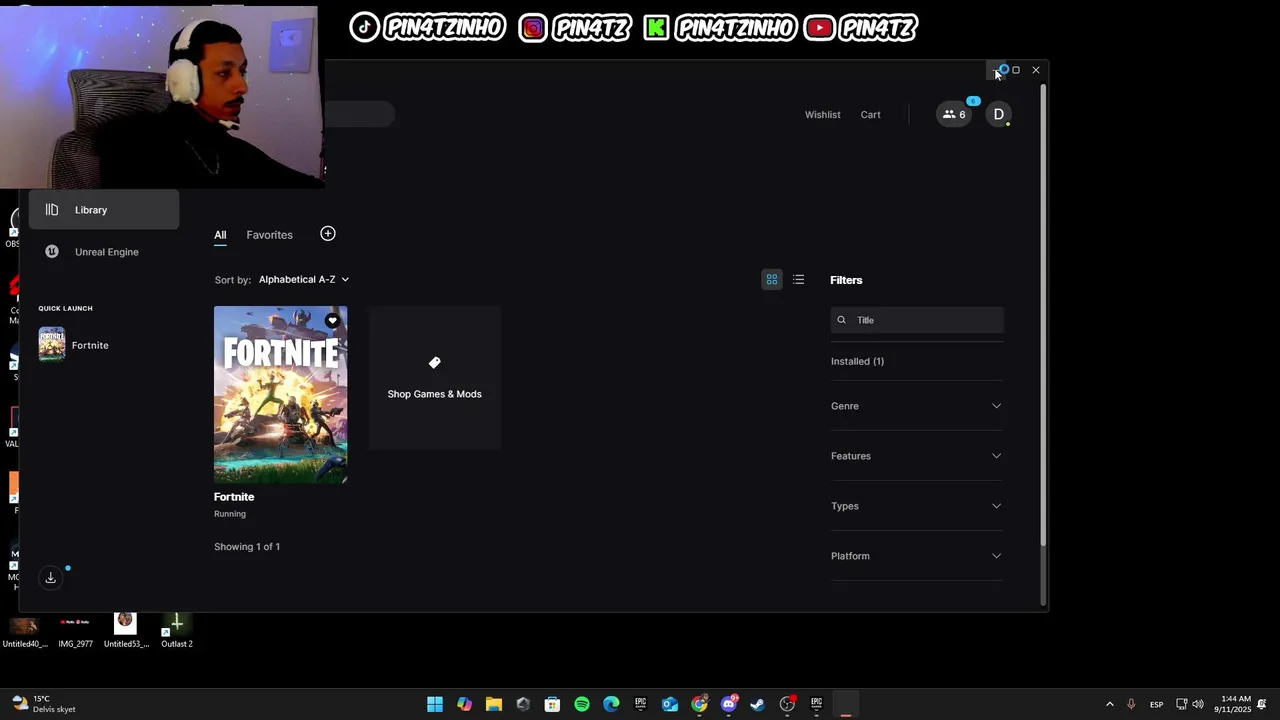Open the account profile D avatar
The width and height of the screenshot is (1280, 720).
point(998,114)
